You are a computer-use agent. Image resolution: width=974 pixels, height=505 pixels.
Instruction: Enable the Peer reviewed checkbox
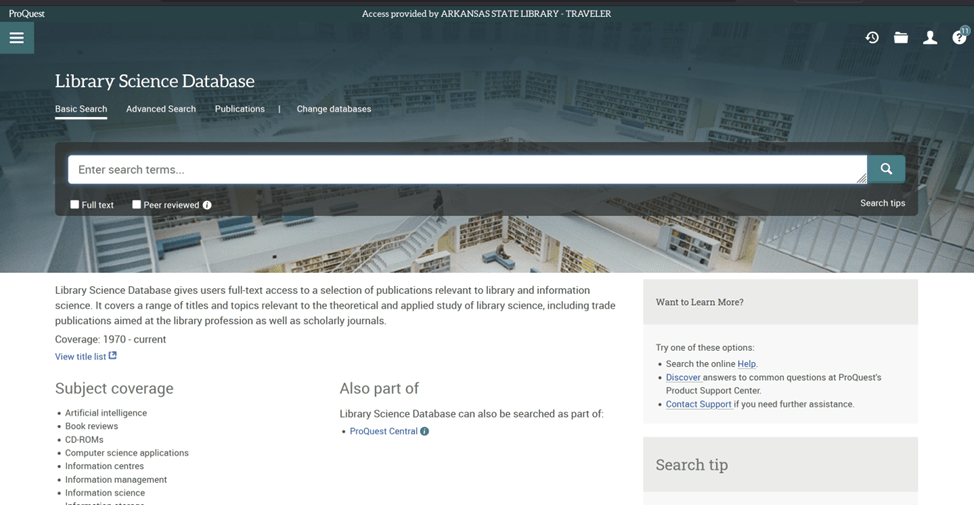(137, 205)
